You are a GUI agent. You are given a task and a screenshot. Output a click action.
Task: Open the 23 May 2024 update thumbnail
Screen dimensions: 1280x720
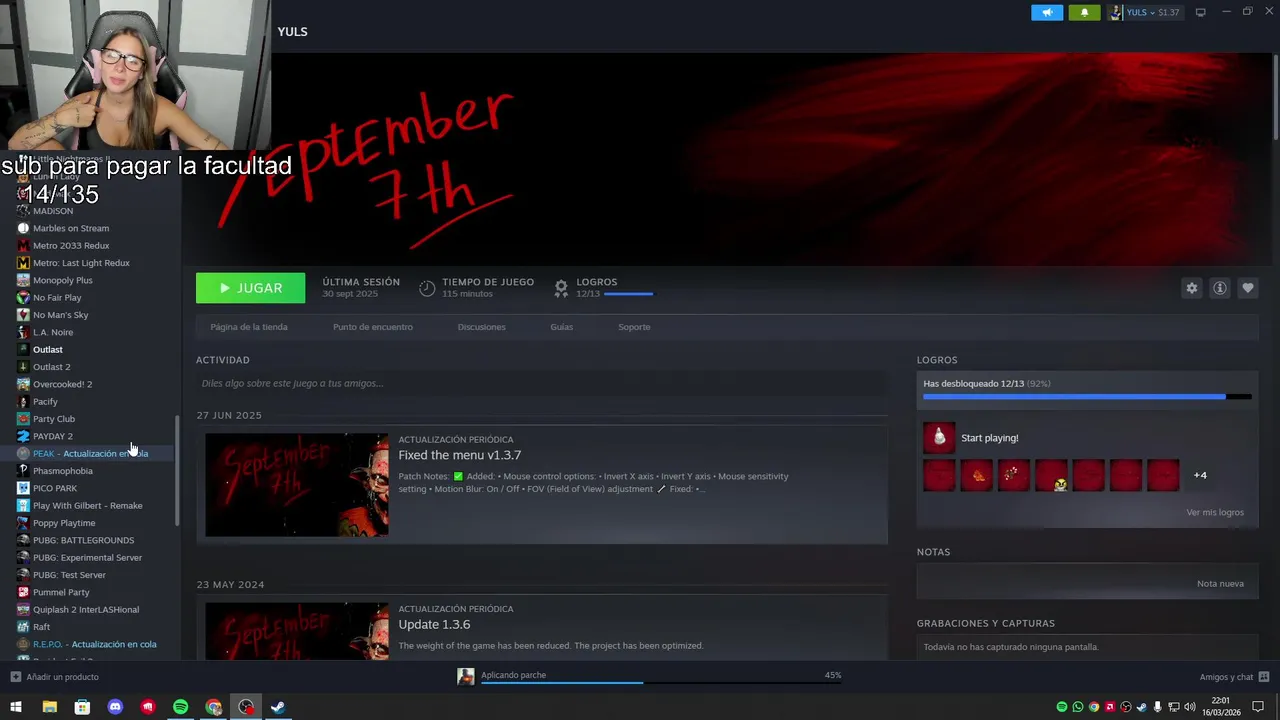297,630
